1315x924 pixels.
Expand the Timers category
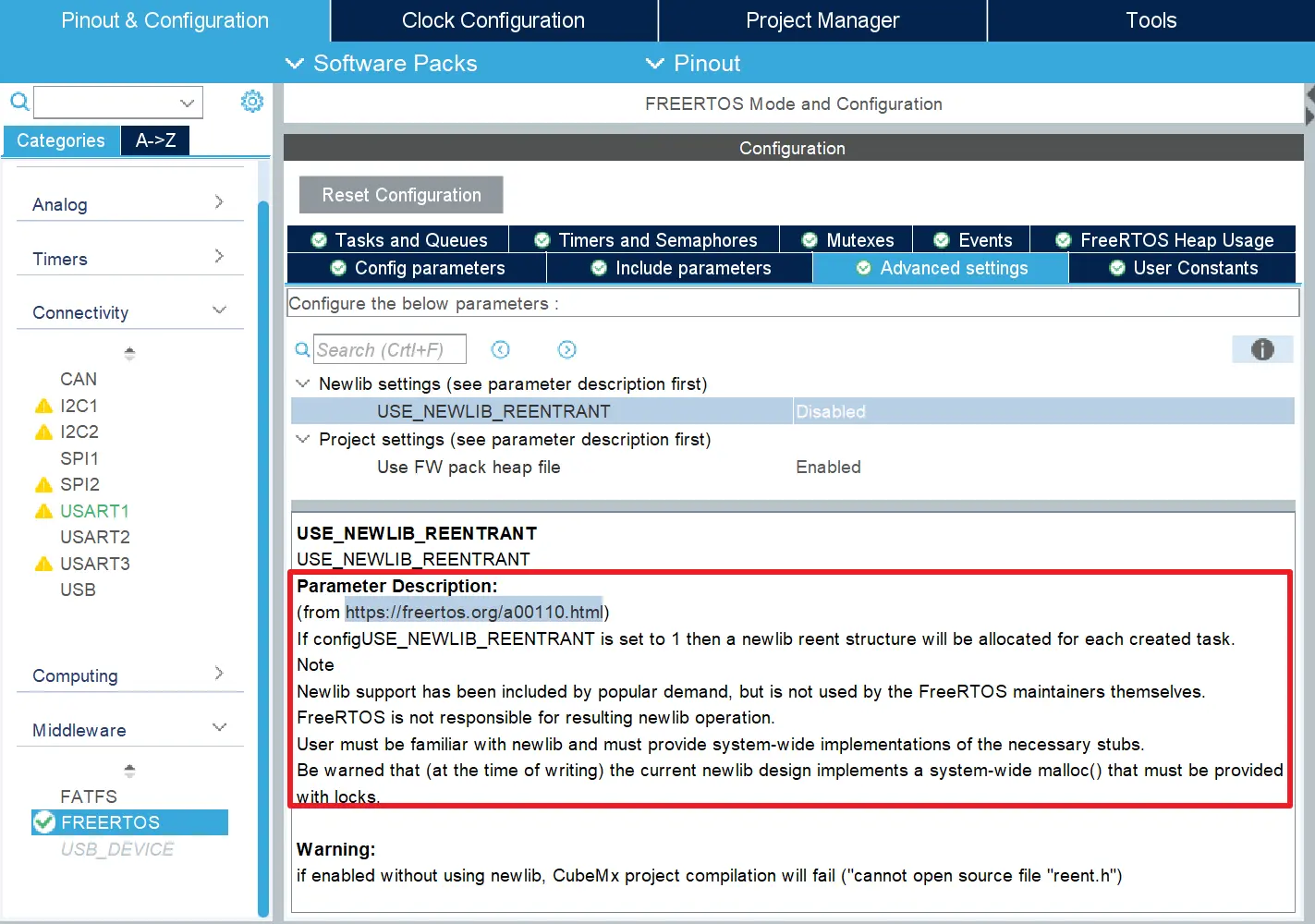coord(219,256)
